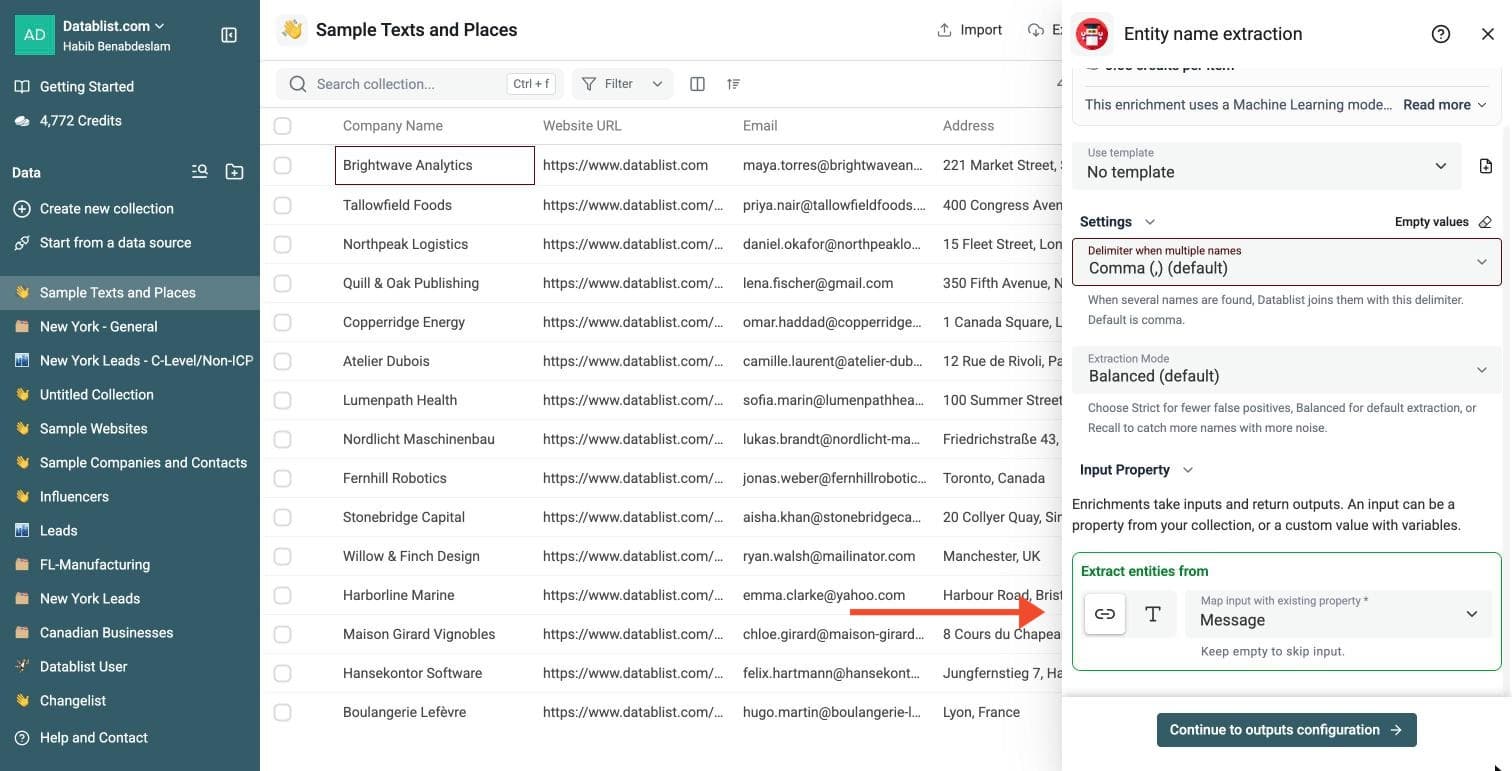This screenshot has width=1512, height=771.
Task: Open the 4,772 Credits item
Action: (x=130, y=121)
